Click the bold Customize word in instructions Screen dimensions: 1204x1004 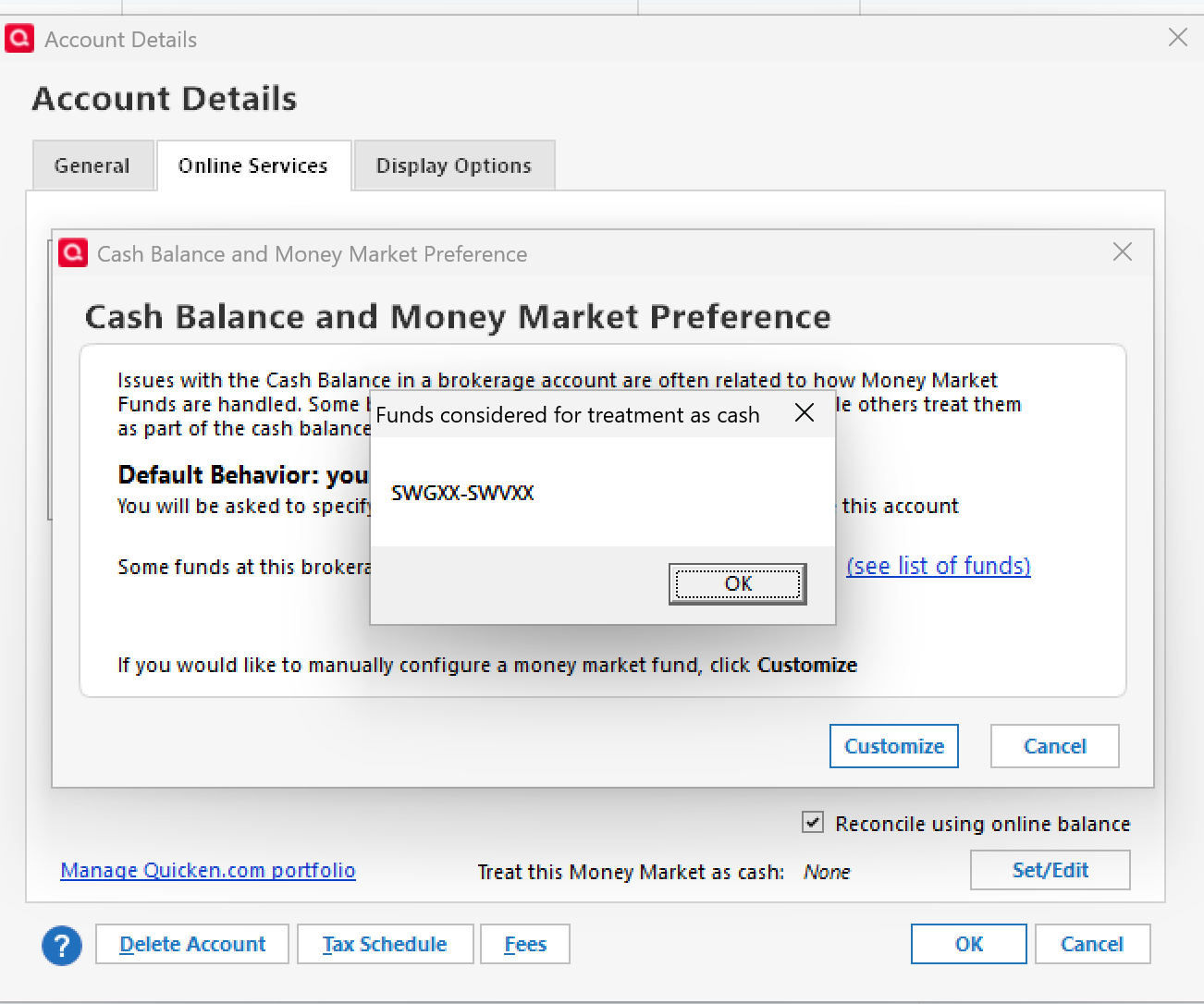click(807, 665)
